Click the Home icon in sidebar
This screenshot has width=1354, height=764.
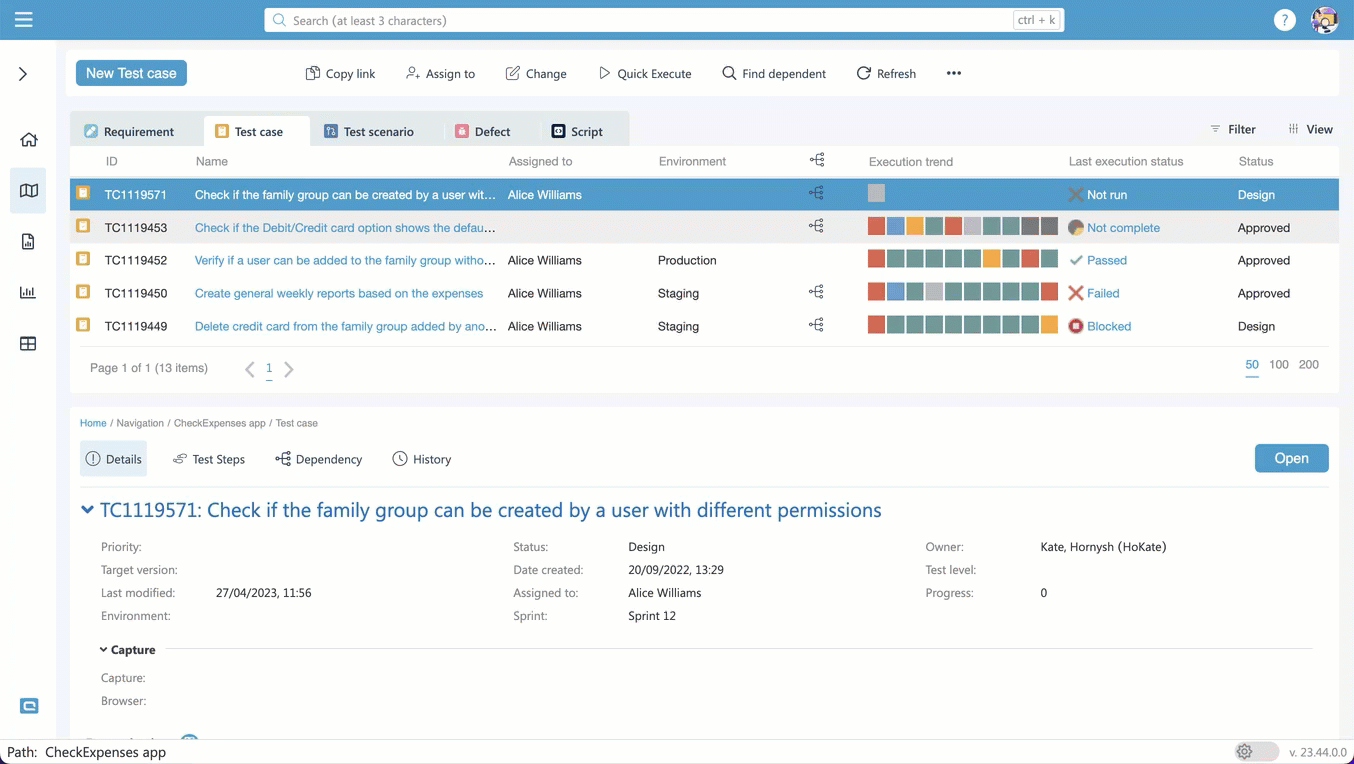(x=28, y=140)
